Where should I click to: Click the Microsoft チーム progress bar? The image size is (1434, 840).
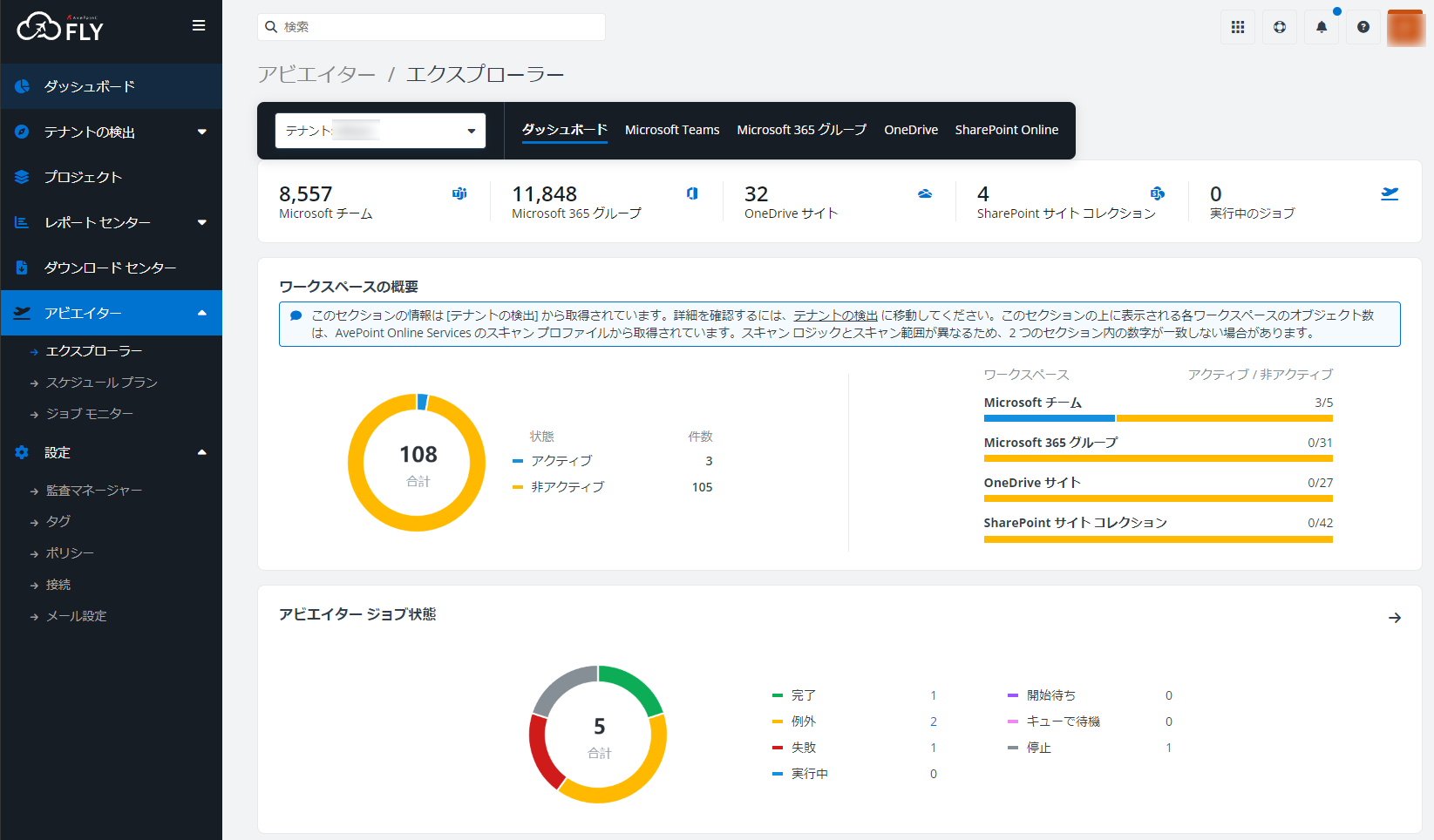pyautogui.click(x=1158, y=418)
